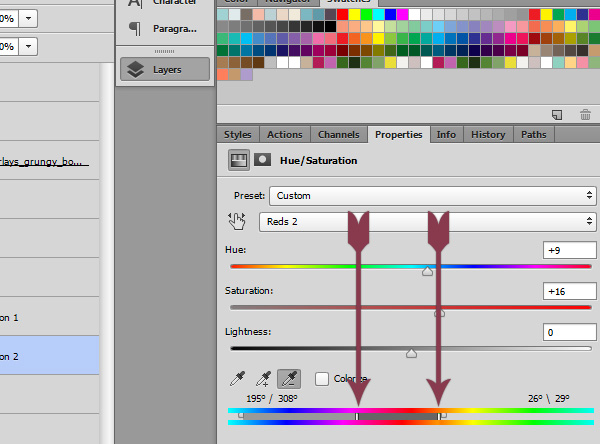Click the Lightness value field 0
600x444 pixels.
tap(569, 332)
